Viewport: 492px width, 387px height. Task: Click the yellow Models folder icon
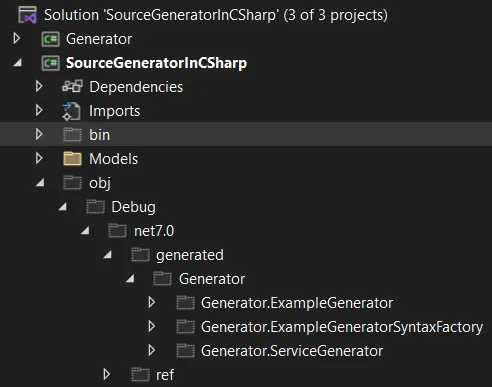coord(72,159)
